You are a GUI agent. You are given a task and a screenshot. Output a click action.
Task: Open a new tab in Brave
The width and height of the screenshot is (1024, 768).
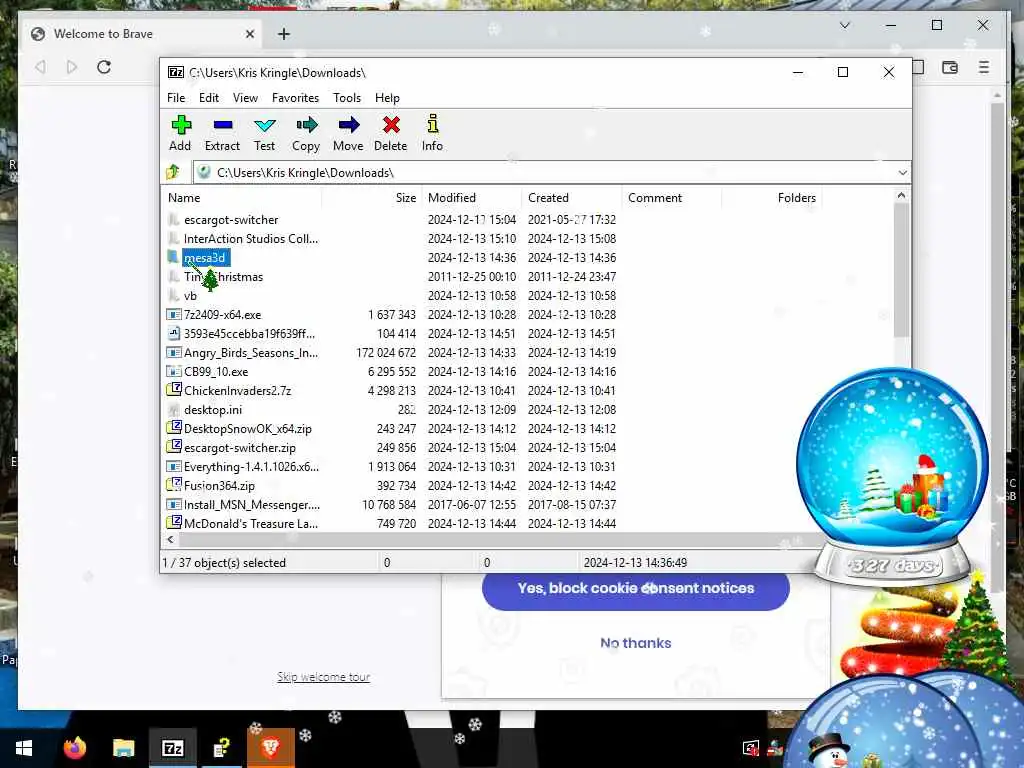point(283,34)
